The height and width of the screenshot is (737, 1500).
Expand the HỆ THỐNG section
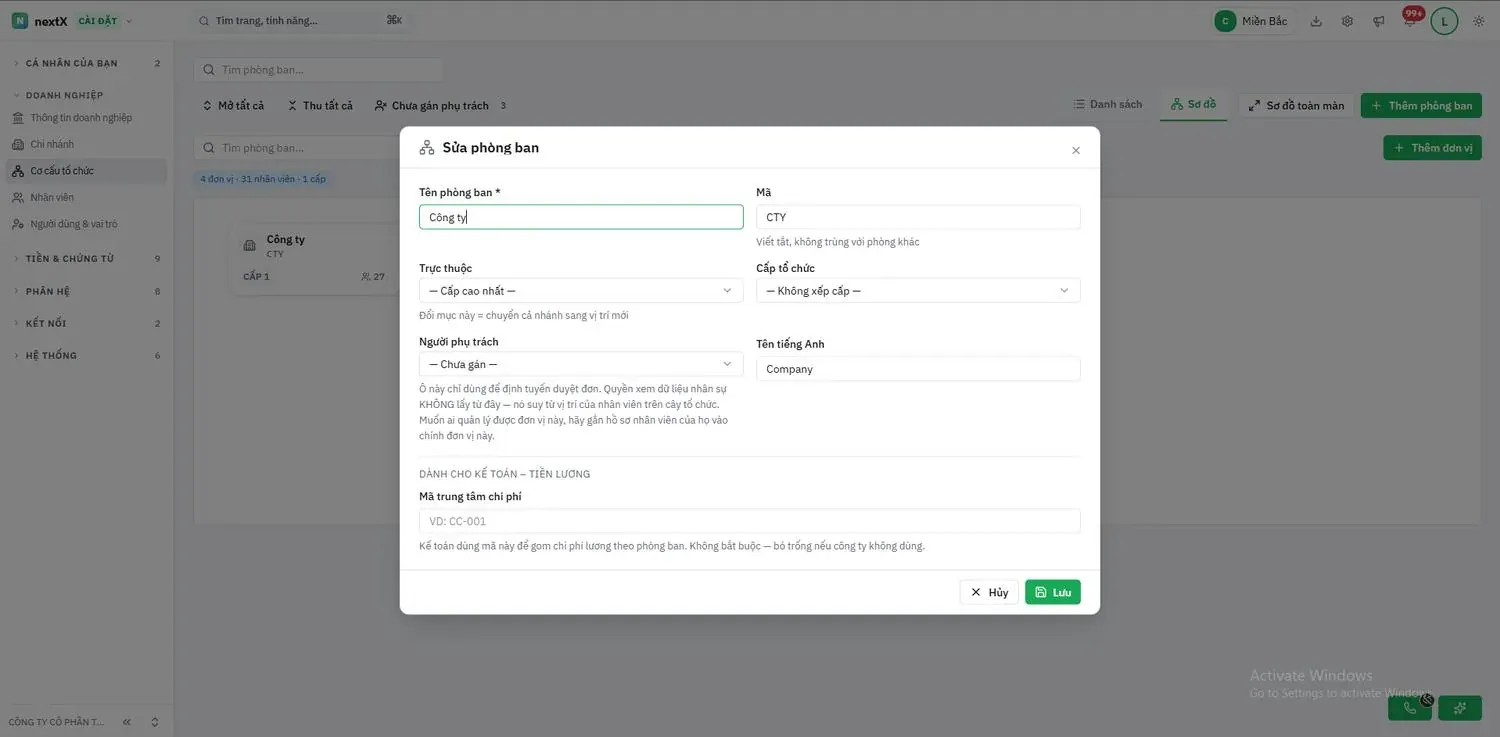click(86, 355)
